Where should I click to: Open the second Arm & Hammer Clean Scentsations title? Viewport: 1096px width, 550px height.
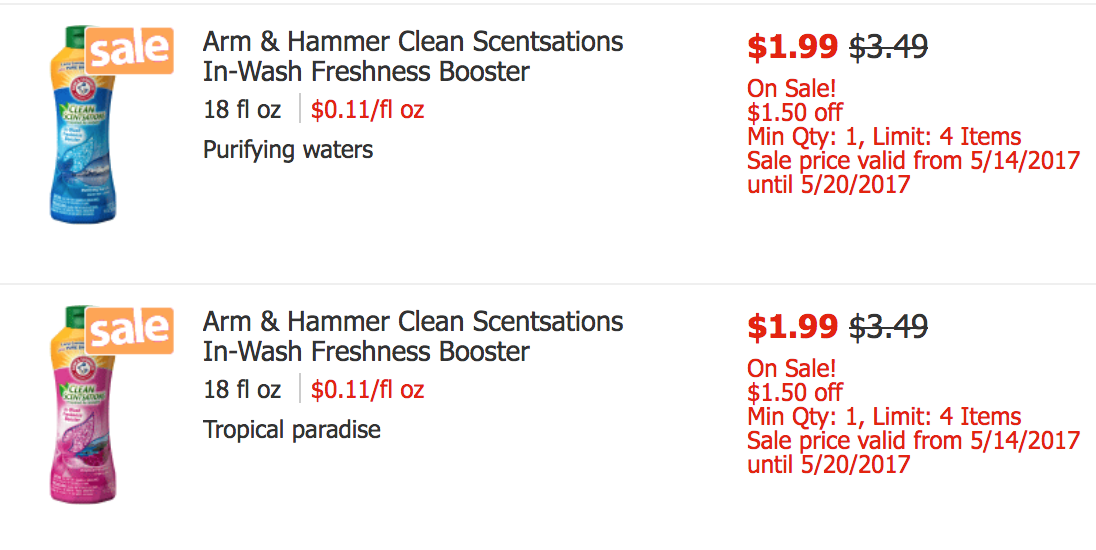point(412,336)
